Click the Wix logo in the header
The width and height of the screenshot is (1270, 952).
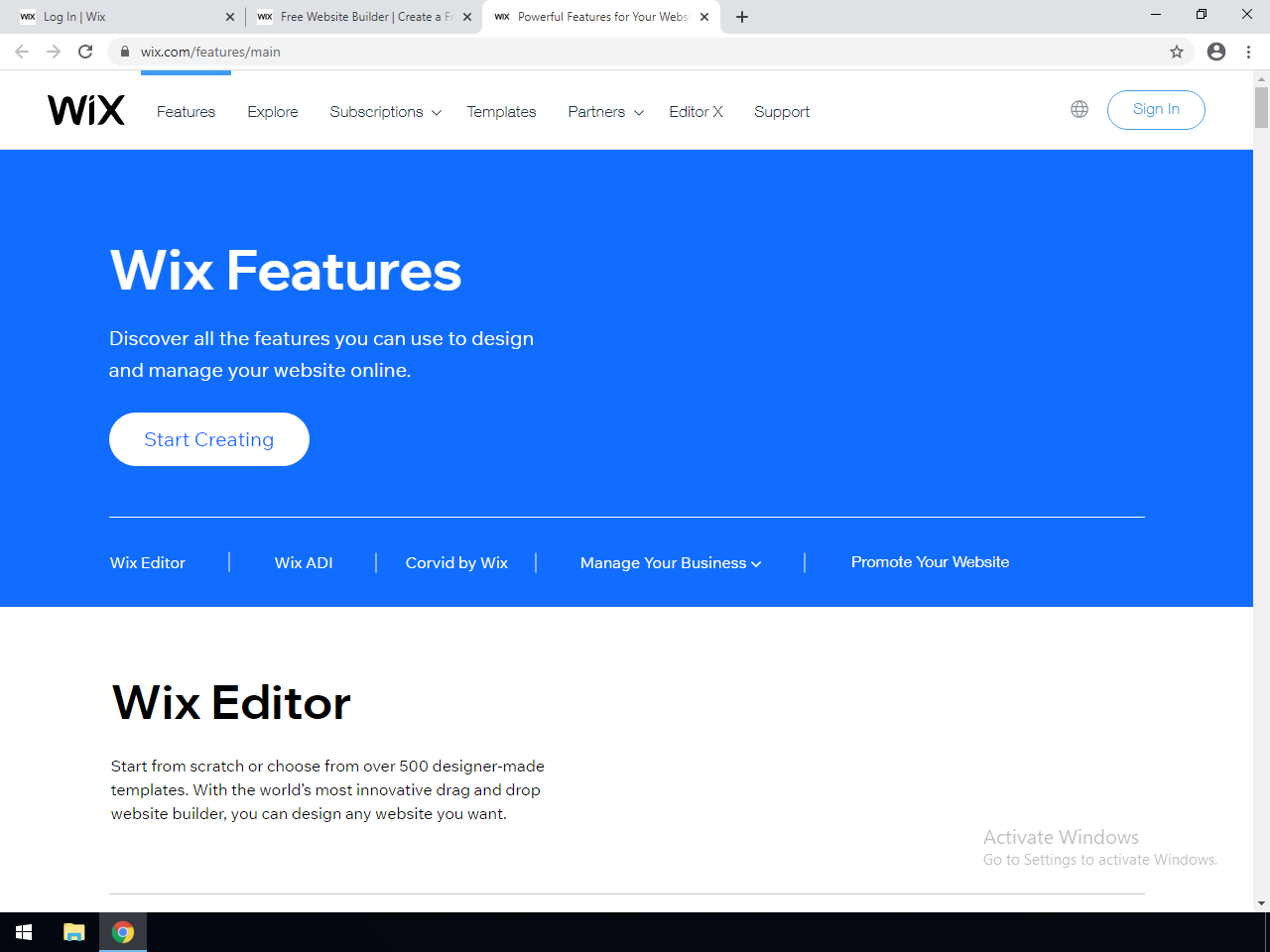coord(86,110)
